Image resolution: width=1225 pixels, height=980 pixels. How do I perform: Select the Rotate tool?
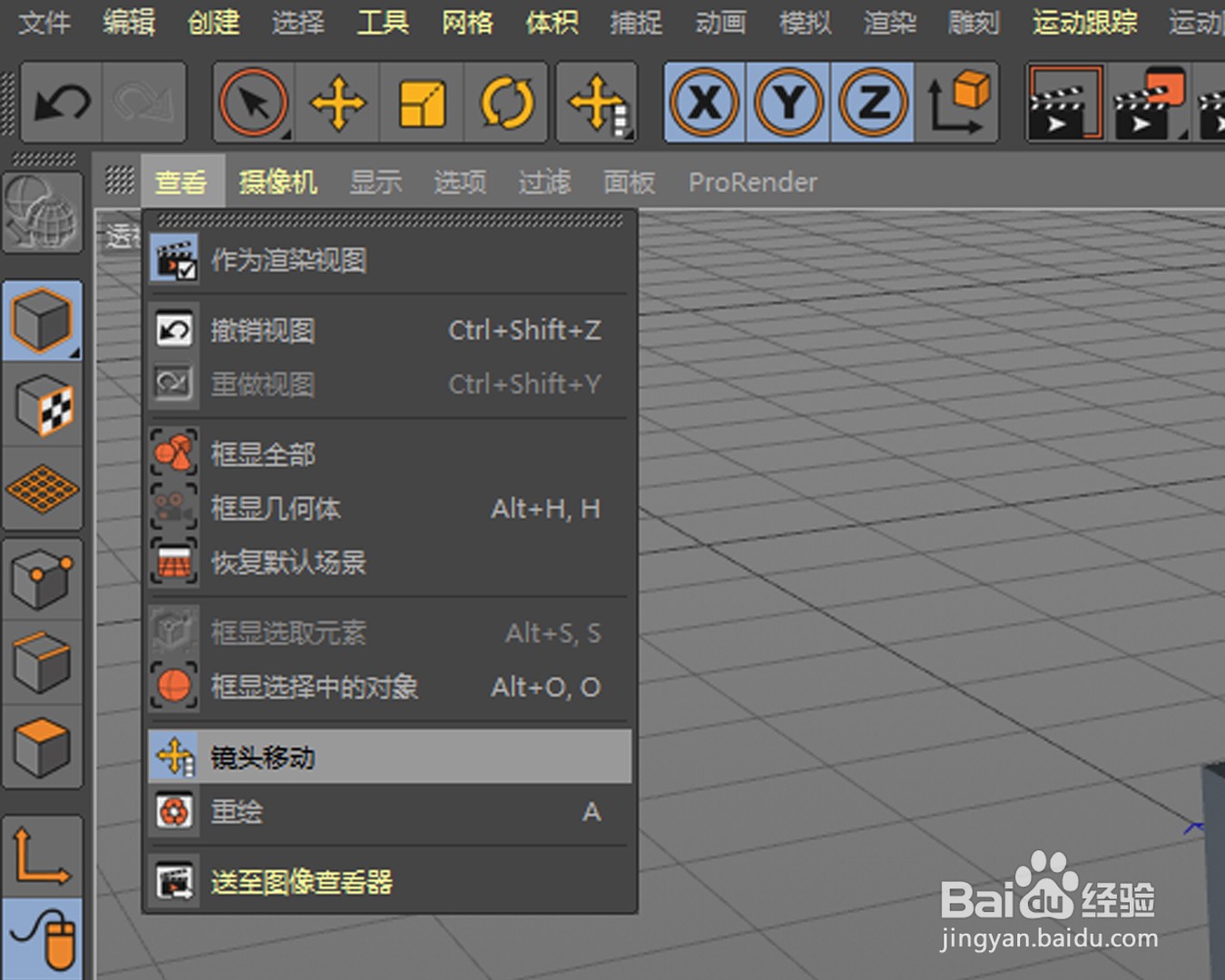(506, 103)
